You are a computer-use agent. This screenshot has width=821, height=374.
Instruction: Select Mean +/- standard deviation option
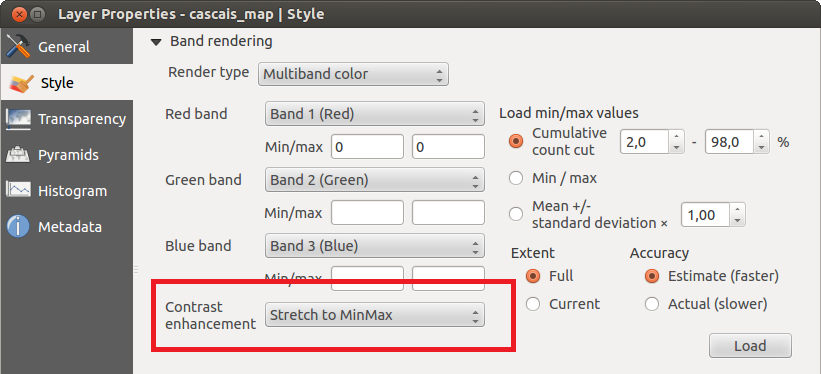coord(516,214)
